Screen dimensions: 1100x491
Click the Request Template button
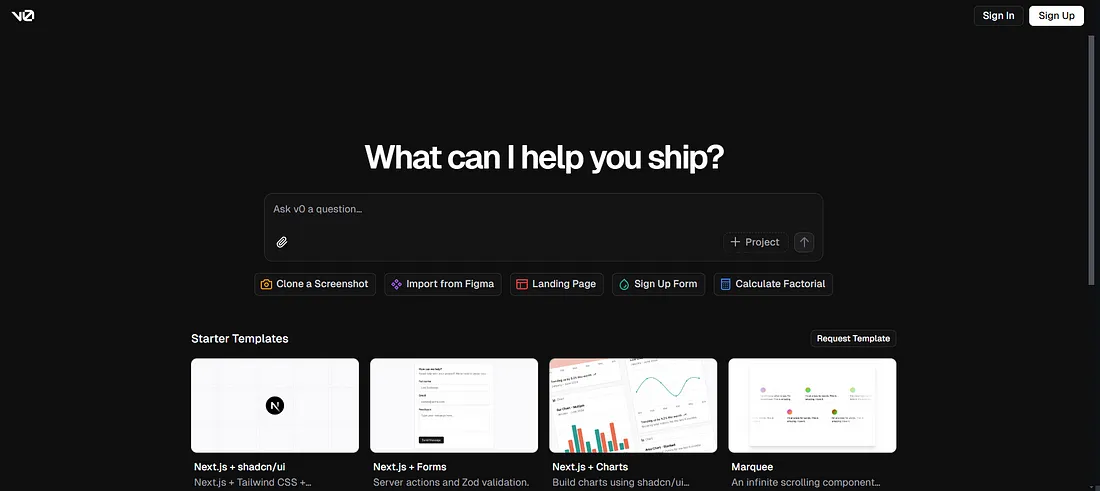tap(853, 338)
